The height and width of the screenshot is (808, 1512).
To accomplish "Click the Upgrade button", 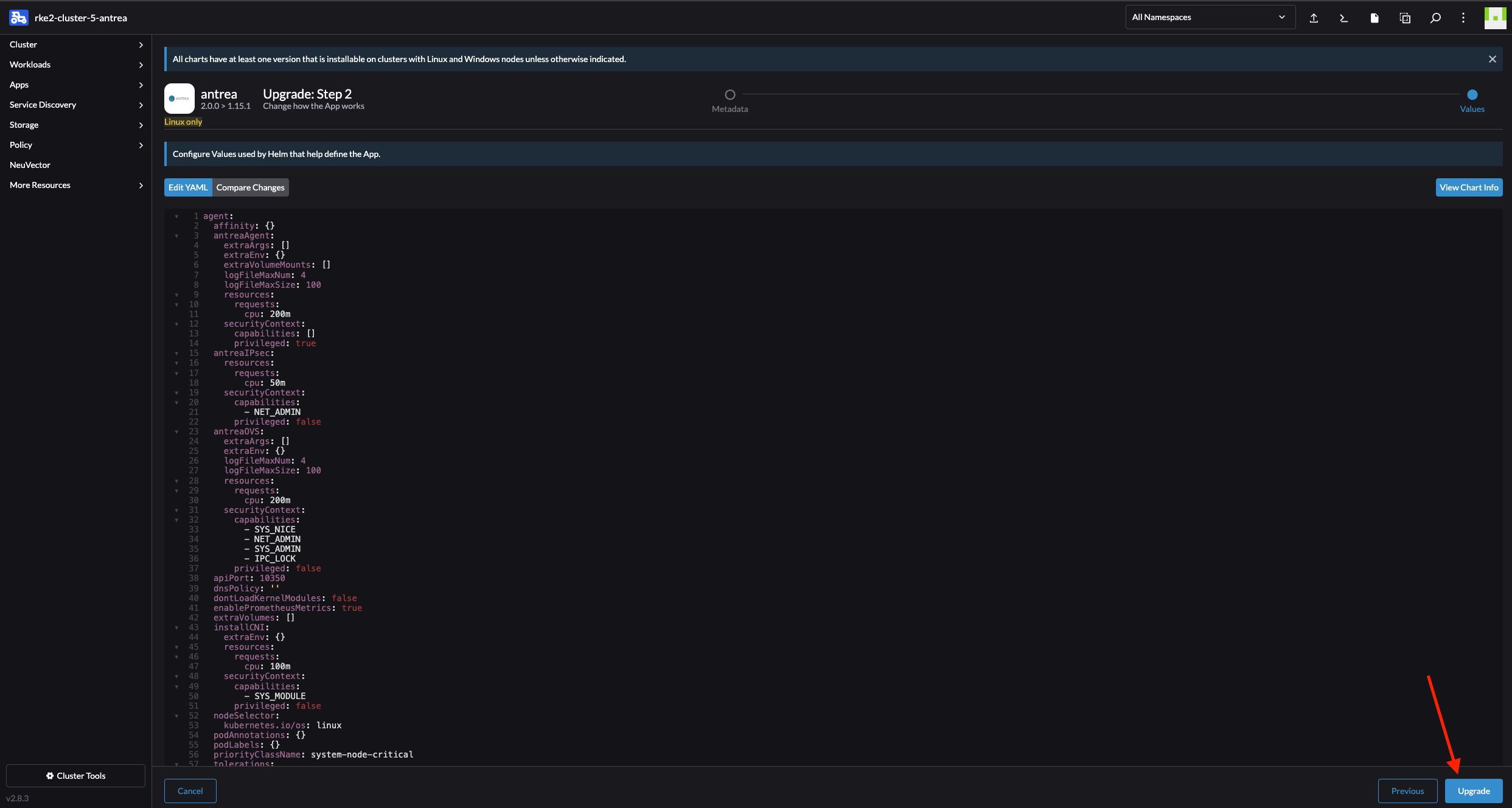I will tap(1474, 791).
